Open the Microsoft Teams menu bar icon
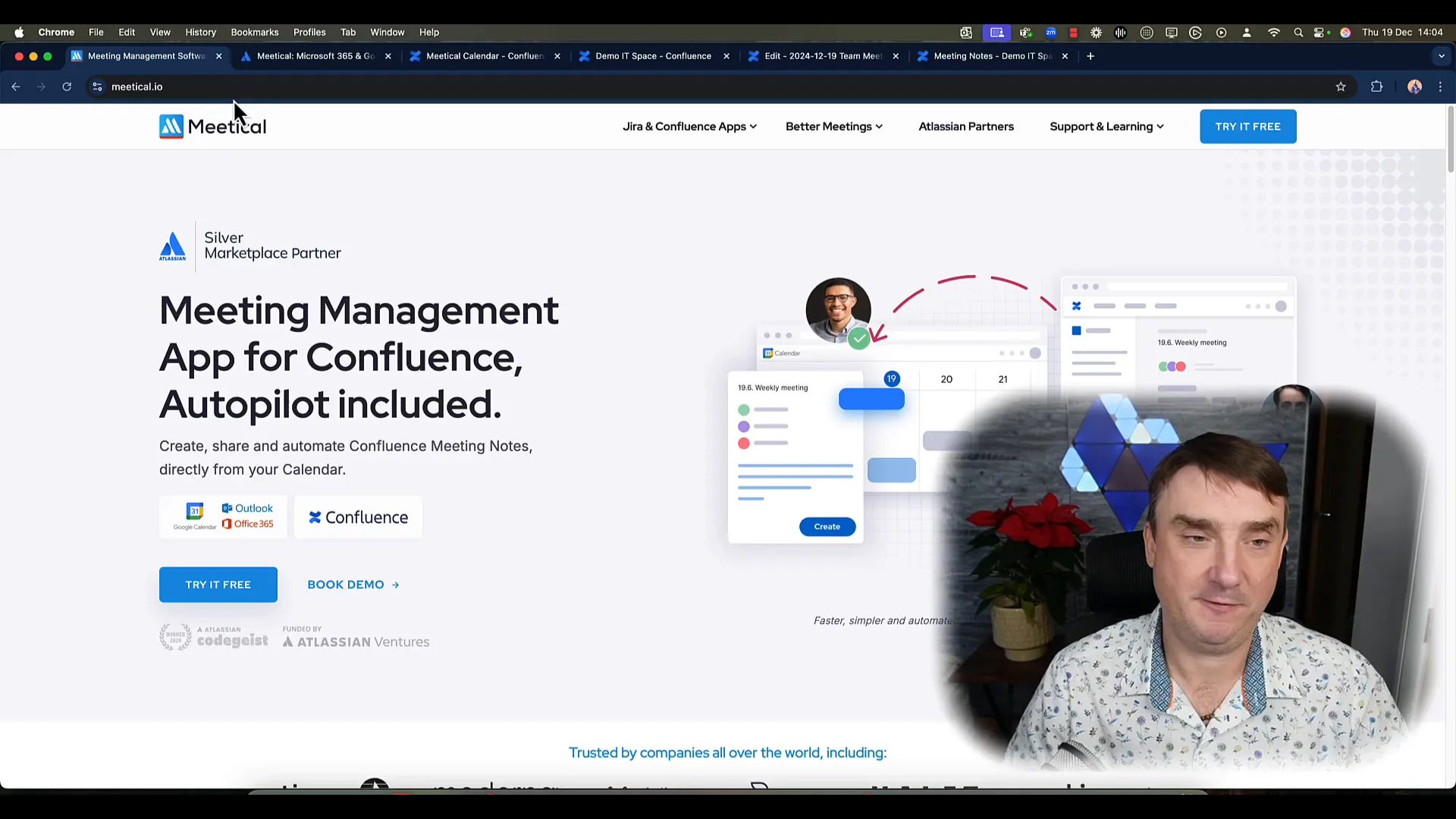The height and width of the screenshot is (819, 1456). (x=1025, y=33)
